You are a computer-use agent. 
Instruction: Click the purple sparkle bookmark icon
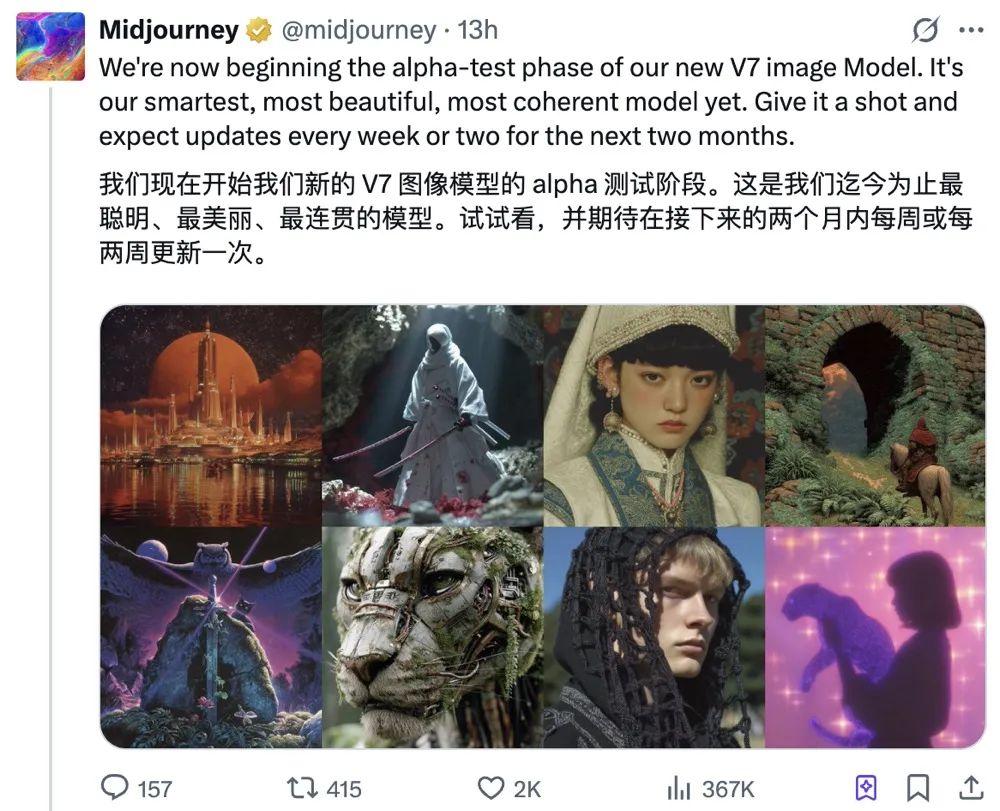pyautogui.click(x=865, y=787)
